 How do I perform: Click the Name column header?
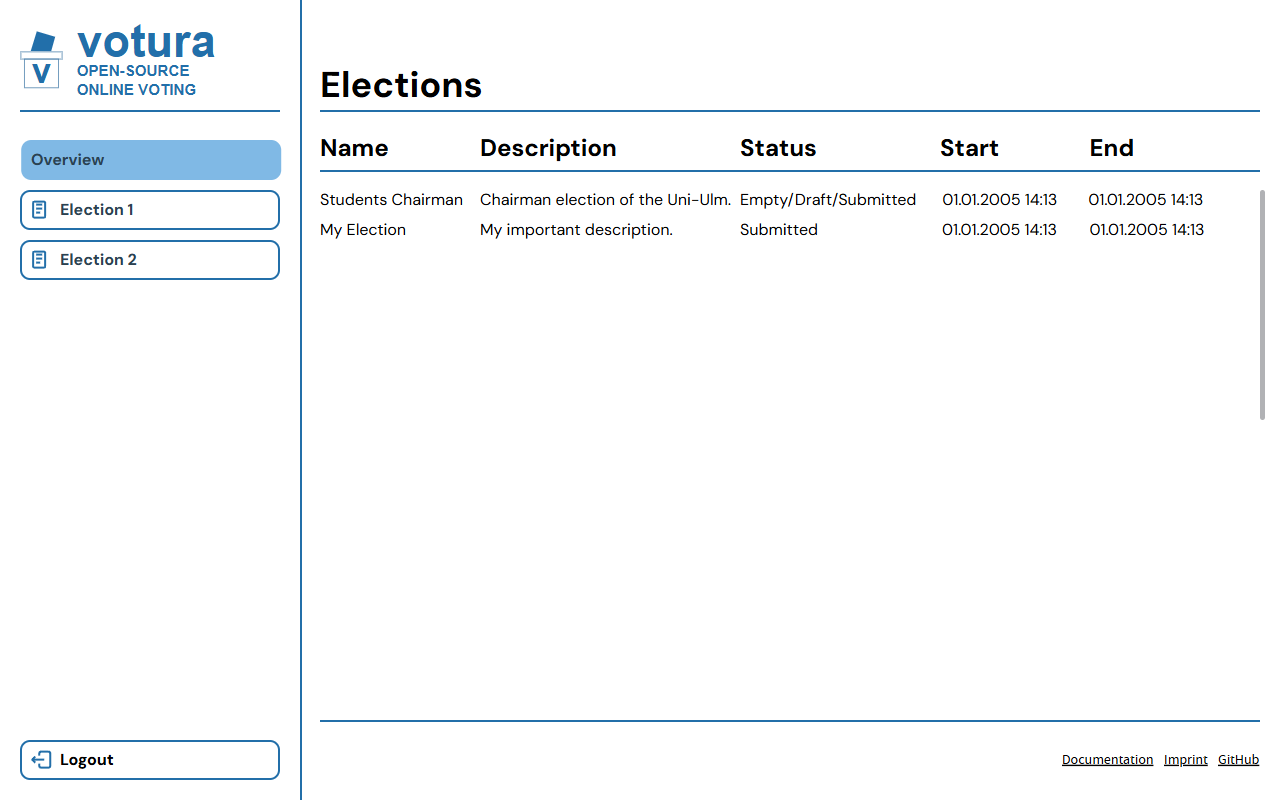(x=354, y=148)
